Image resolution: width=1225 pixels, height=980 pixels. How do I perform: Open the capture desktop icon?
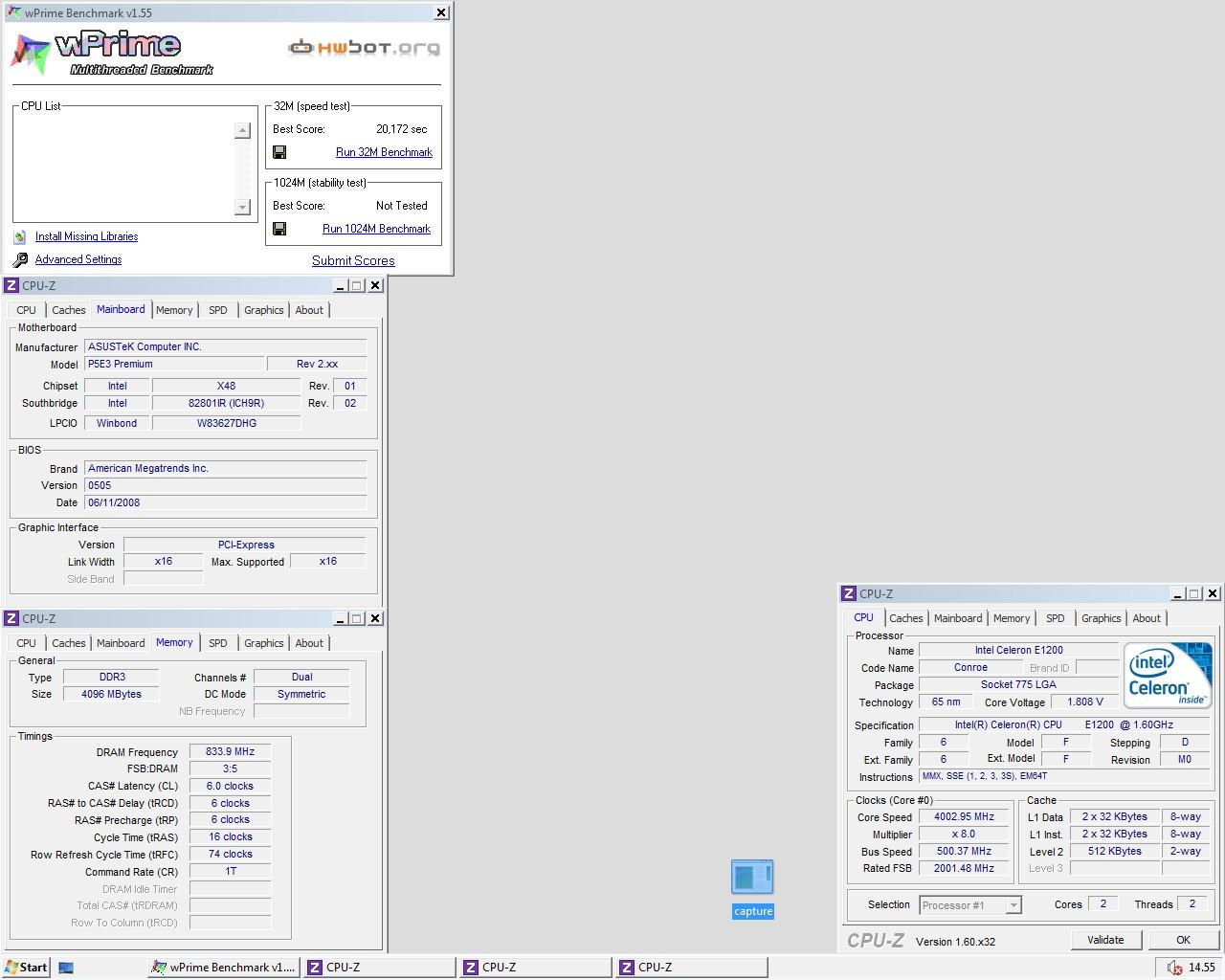(752, 888)
